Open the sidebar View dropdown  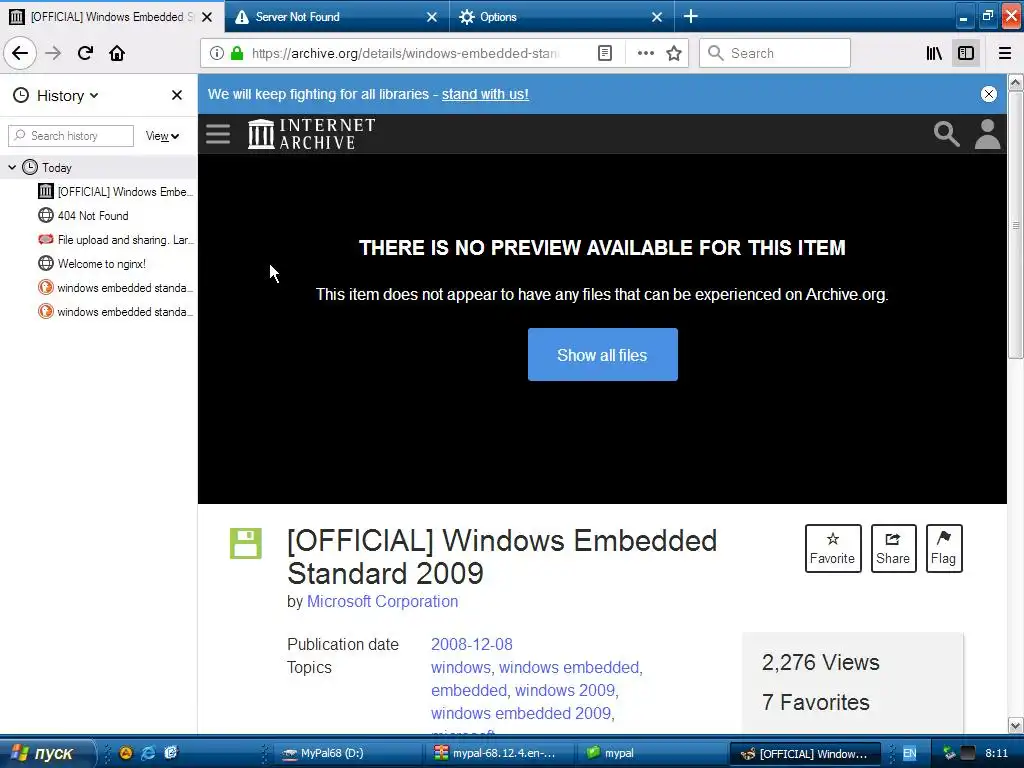click(x=162, y=136)
